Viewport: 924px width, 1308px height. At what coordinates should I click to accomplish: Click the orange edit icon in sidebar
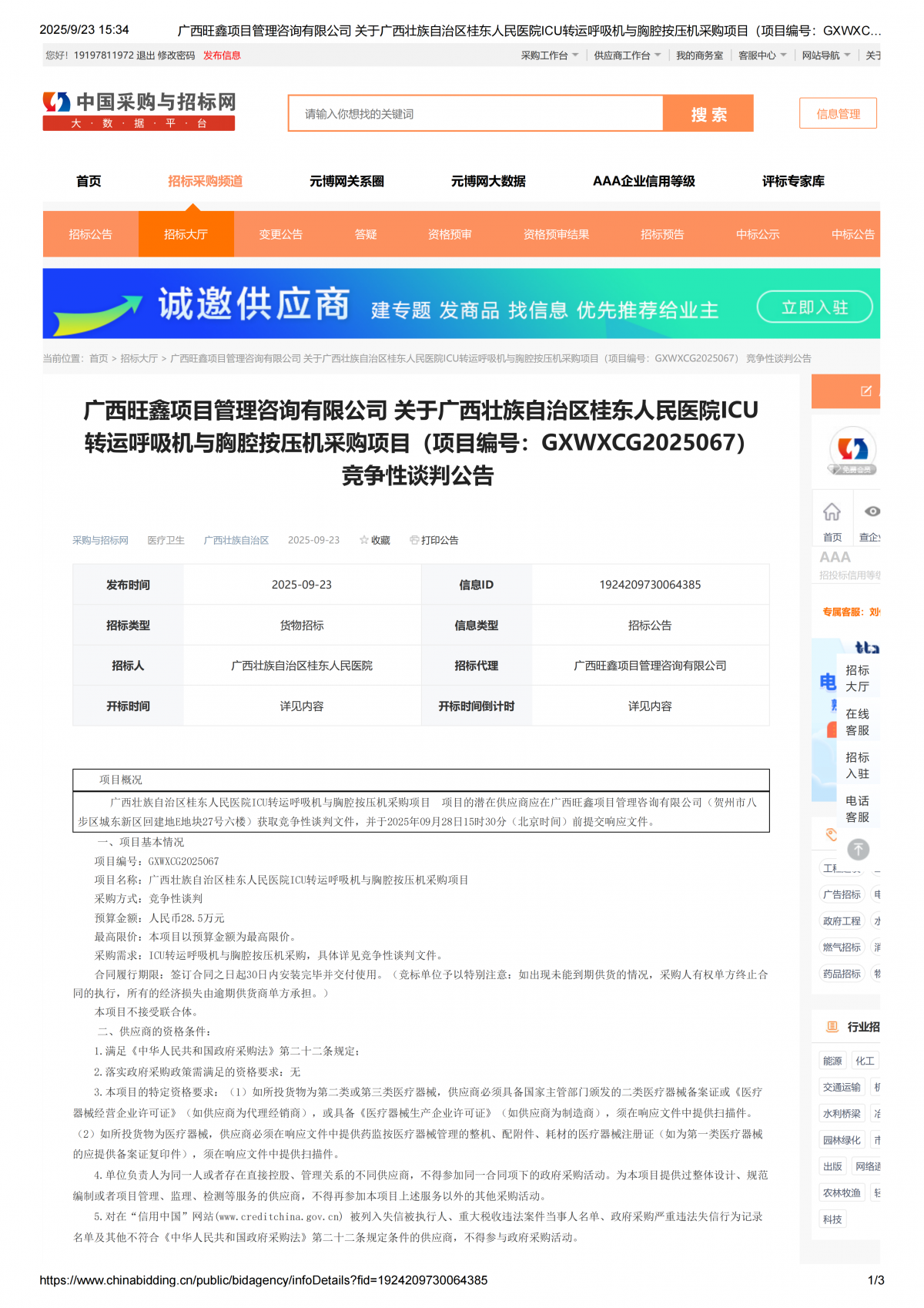[866, 391]
